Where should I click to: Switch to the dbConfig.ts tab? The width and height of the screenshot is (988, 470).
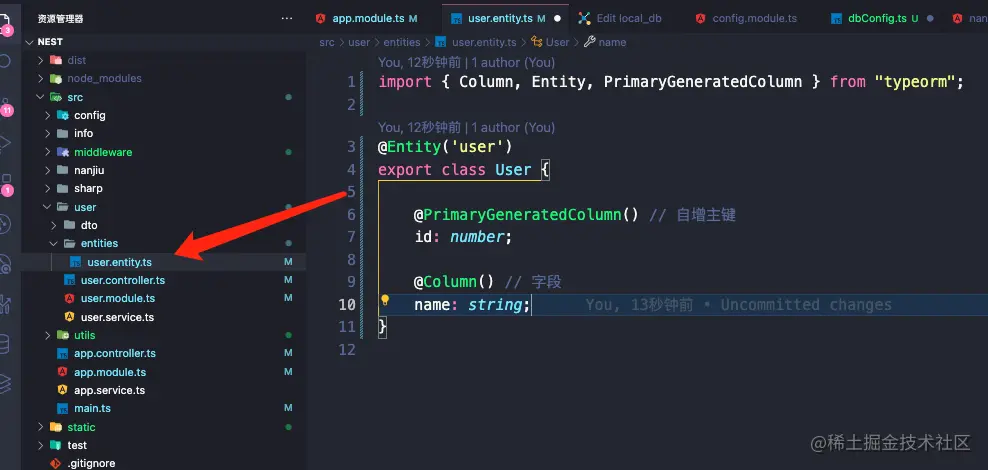coord(882,18)
